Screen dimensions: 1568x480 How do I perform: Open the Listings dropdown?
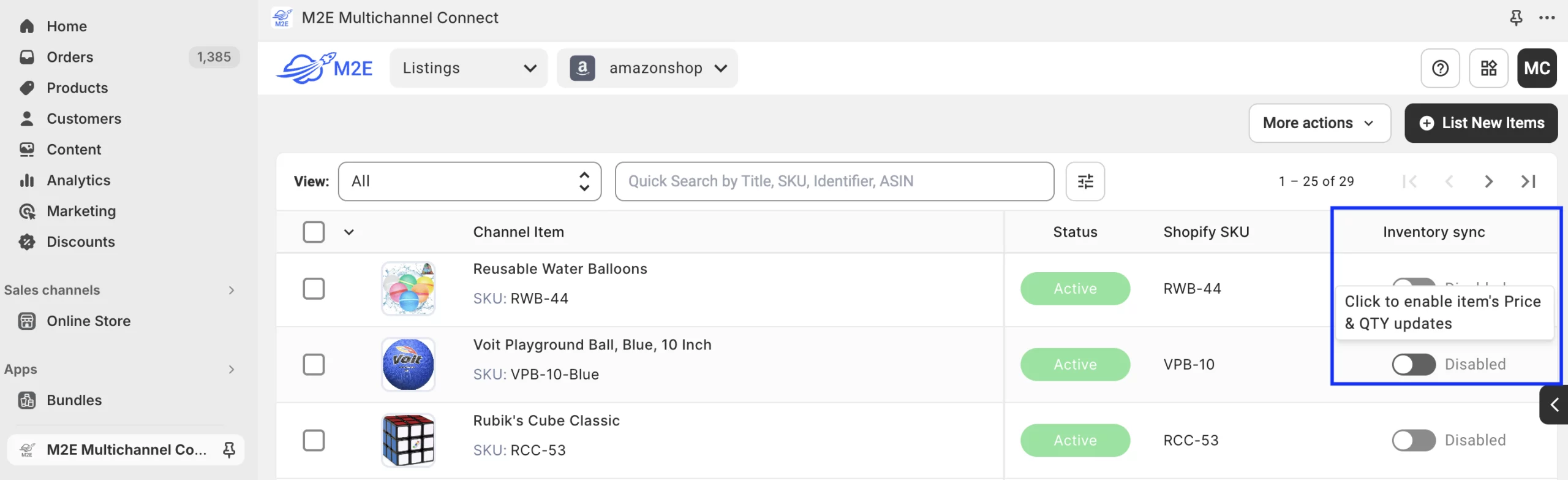(x=469, y=68)
